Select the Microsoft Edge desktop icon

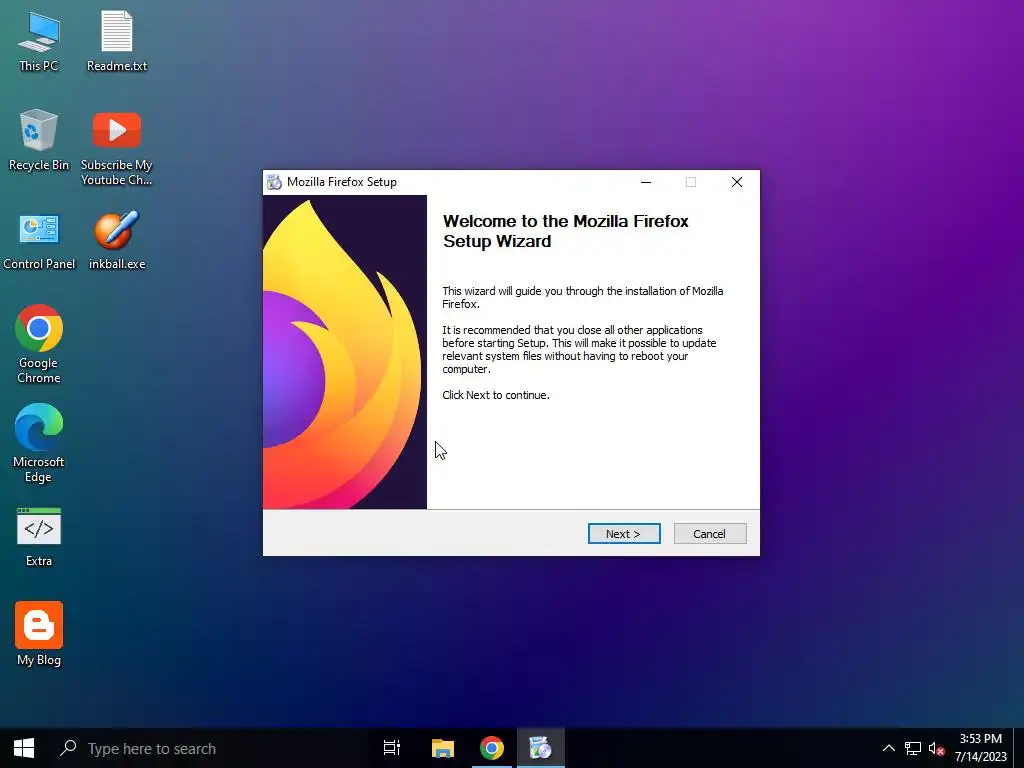(39, 443)
